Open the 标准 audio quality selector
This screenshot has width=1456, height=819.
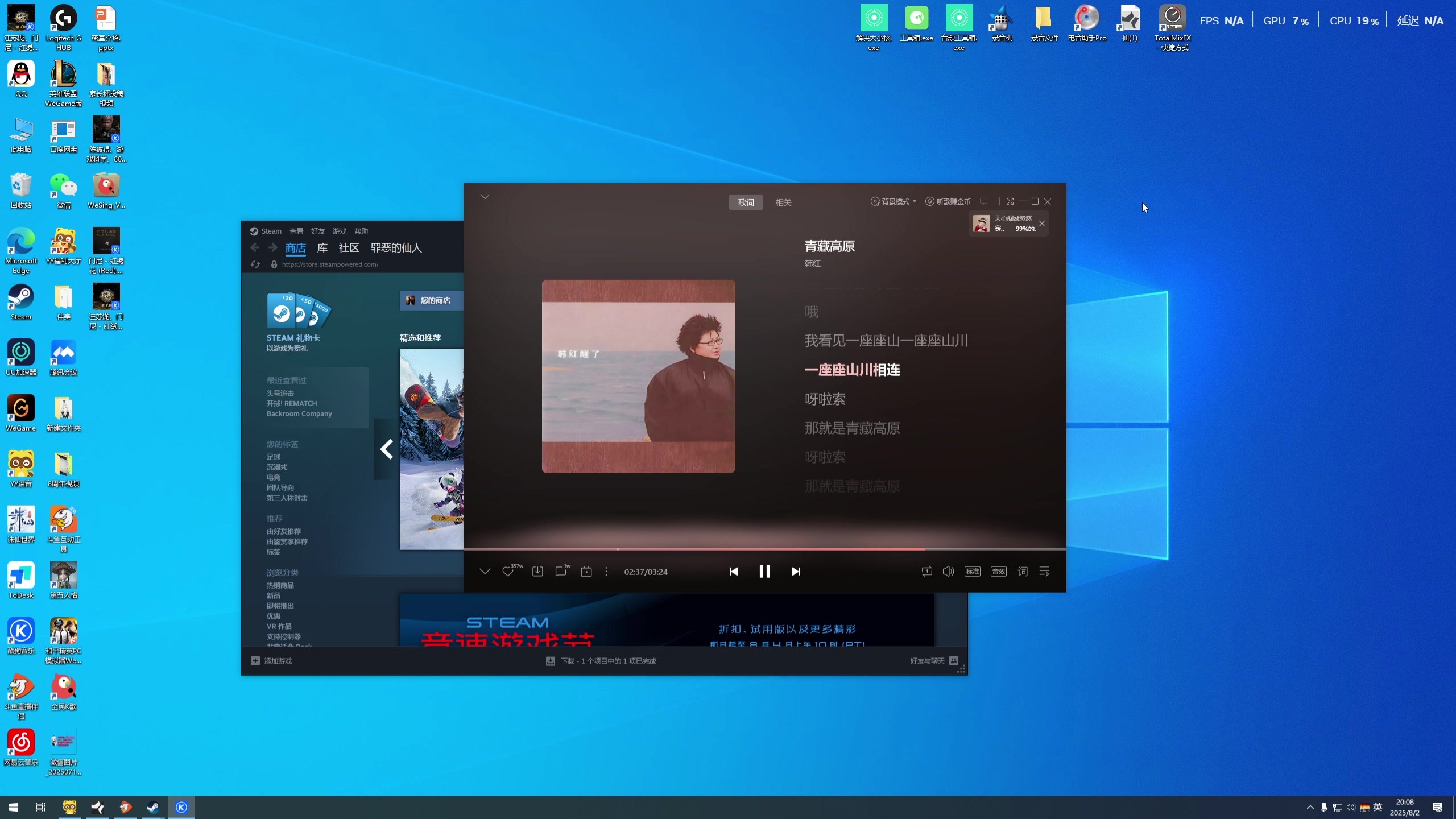point(973,572)
